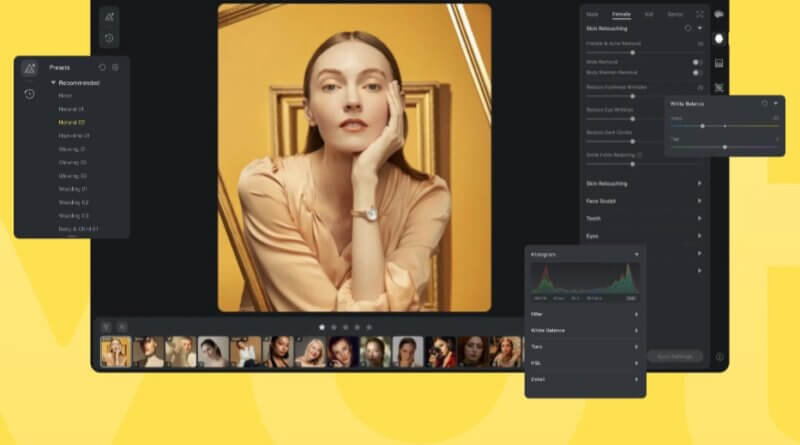The width and height of the screenshot is (800, 445).
Task: Switch to the Male tab
Action: pyautogui.click(x=592, y=14)
